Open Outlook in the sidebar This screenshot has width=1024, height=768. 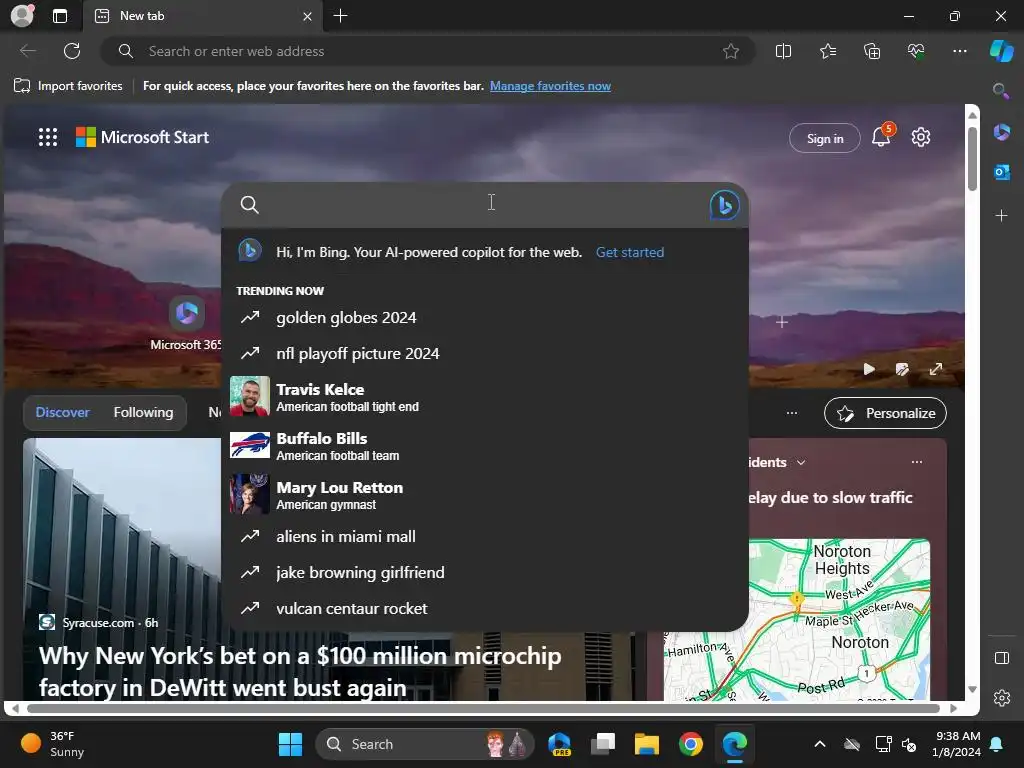pyautogui.click(x=1001, y=172)
